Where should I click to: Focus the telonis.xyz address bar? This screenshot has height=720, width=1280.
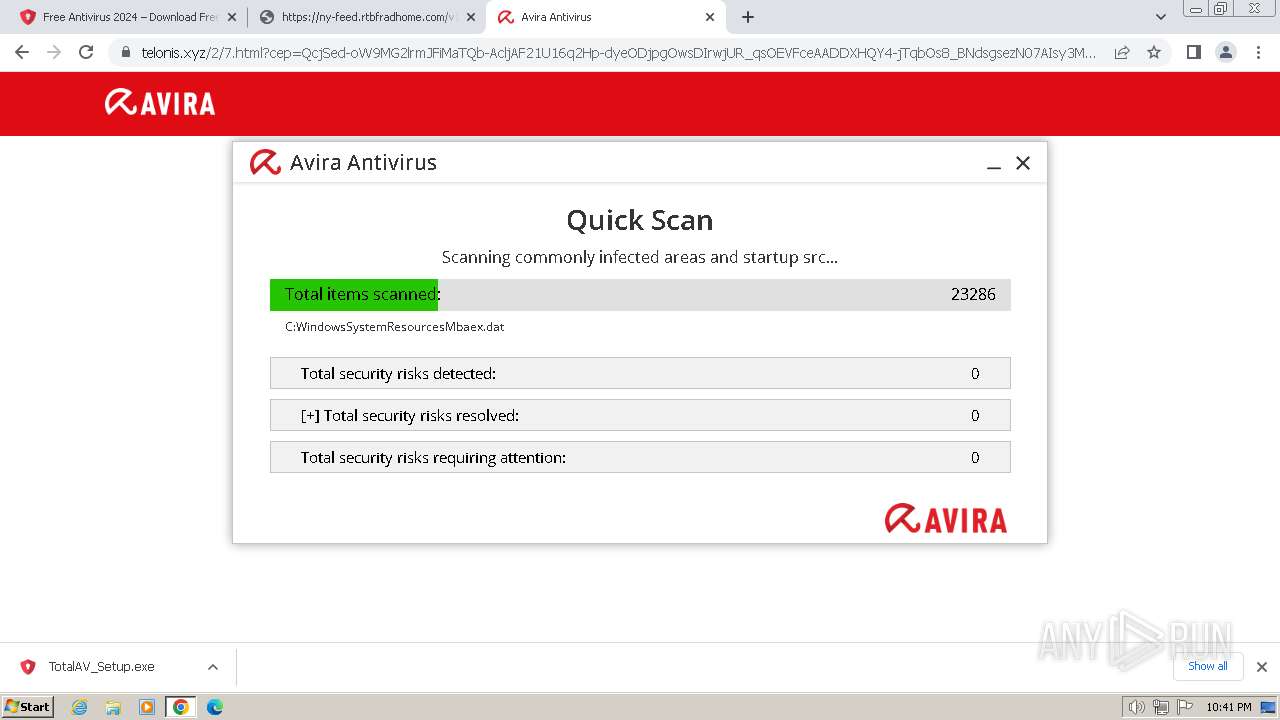[x=618, y=52]
